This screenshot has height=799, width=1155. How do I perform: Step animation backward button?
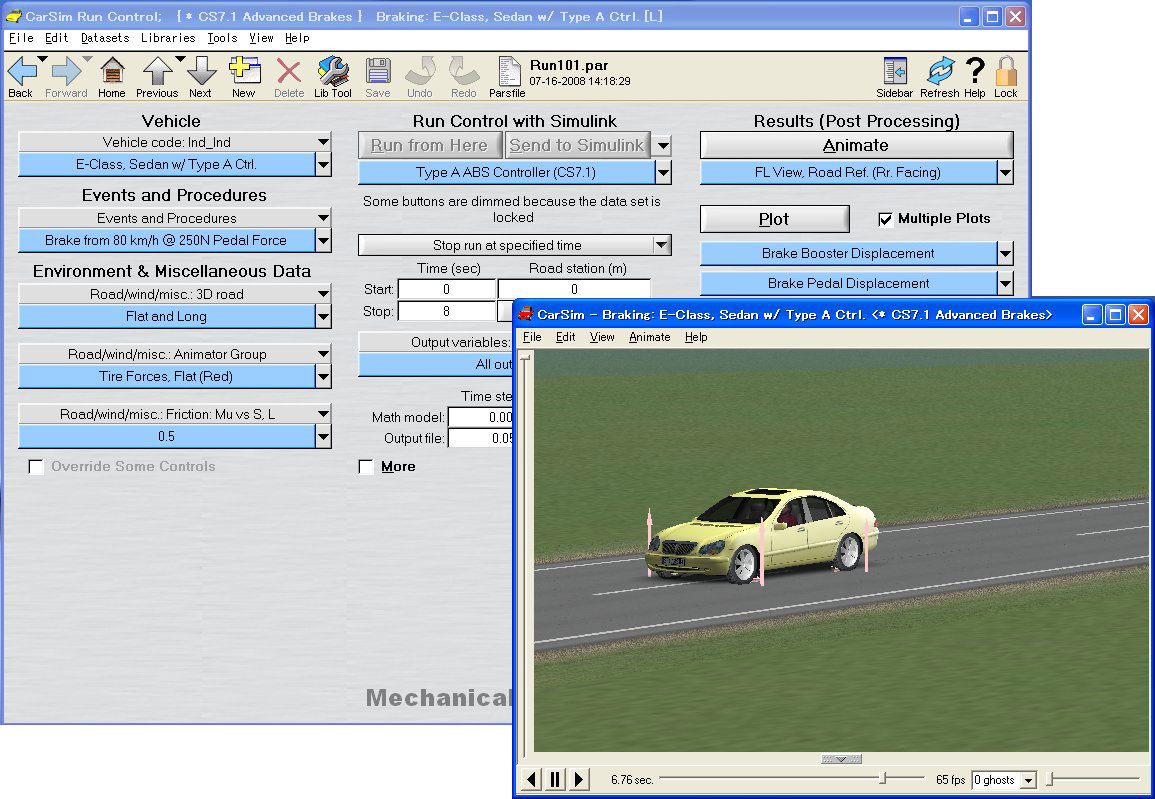point(531,779)
